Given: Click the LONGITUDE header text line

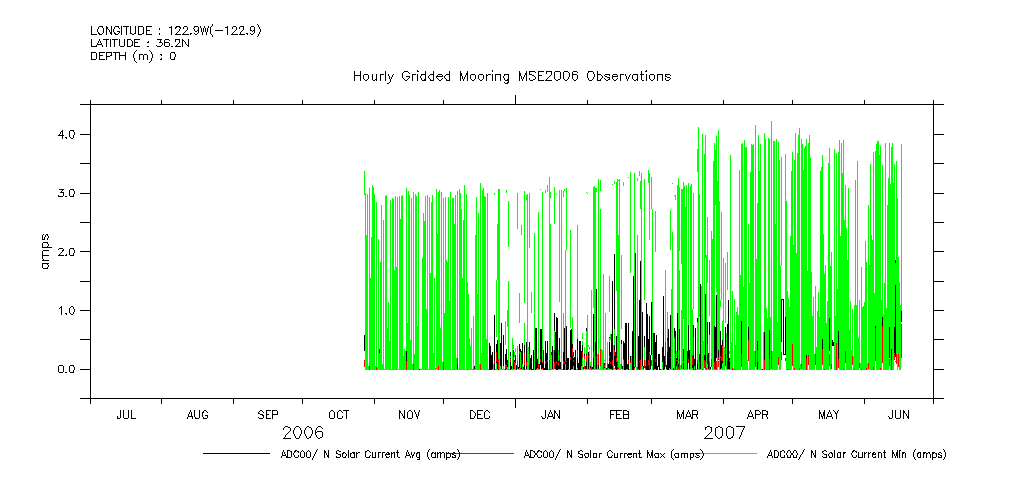Looking at the screenshot, I should coord(160,31).
